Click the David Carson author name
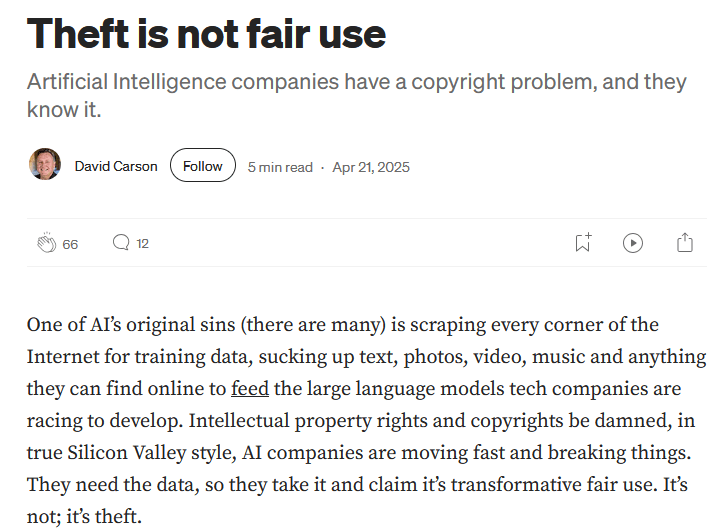This screenshot has width=720, height=530. coord(116,166)
